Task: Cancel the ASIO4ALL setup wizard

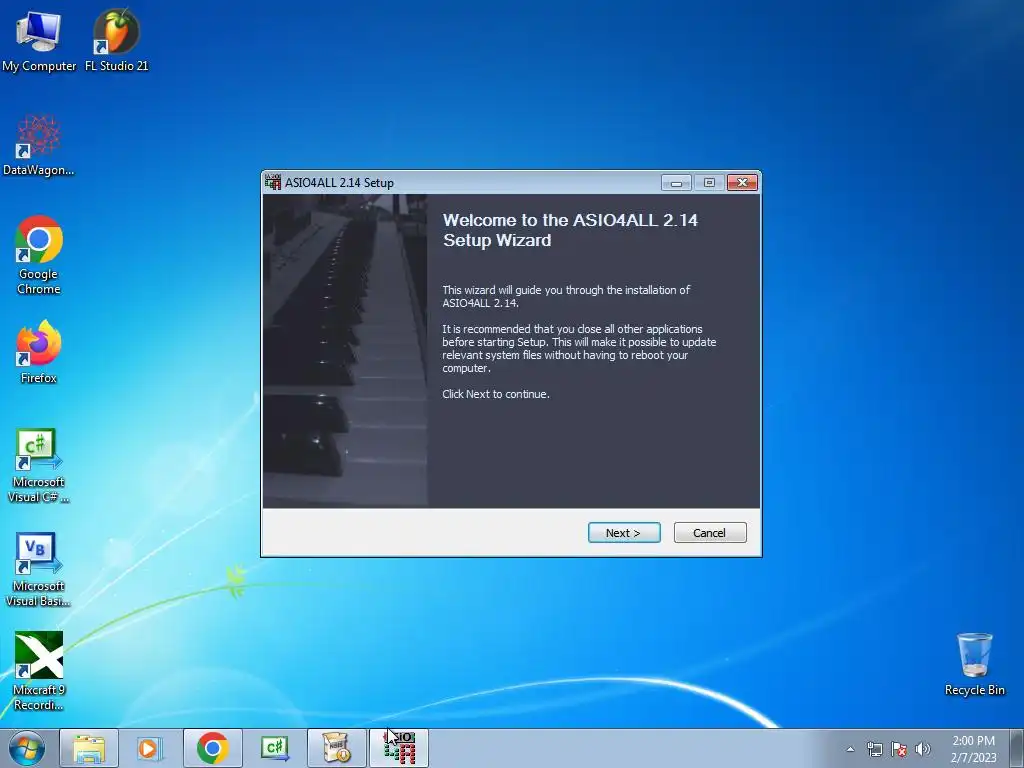Action: 710,533
